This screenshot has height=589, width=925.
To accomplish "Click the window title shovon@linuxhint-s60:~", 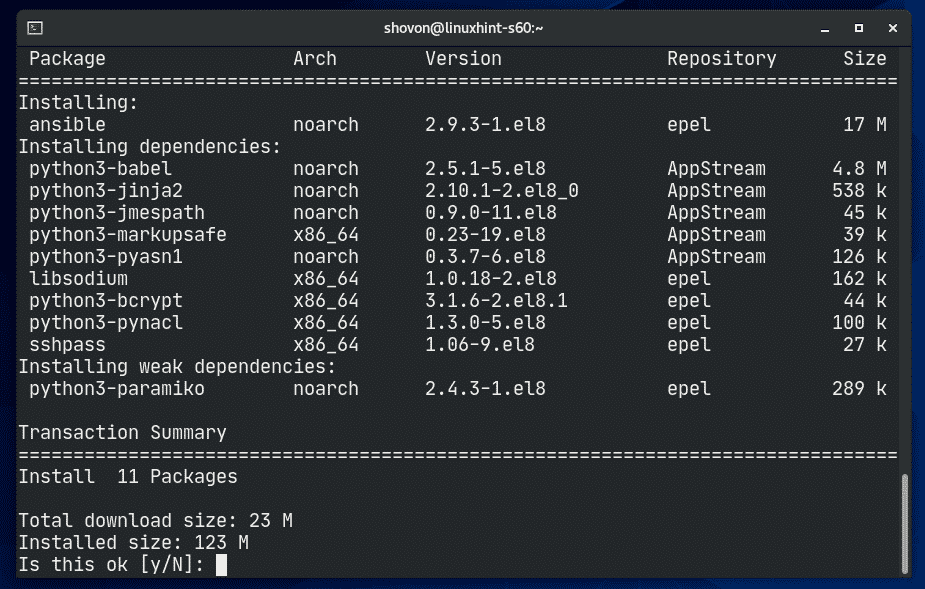I will (463, 28).
